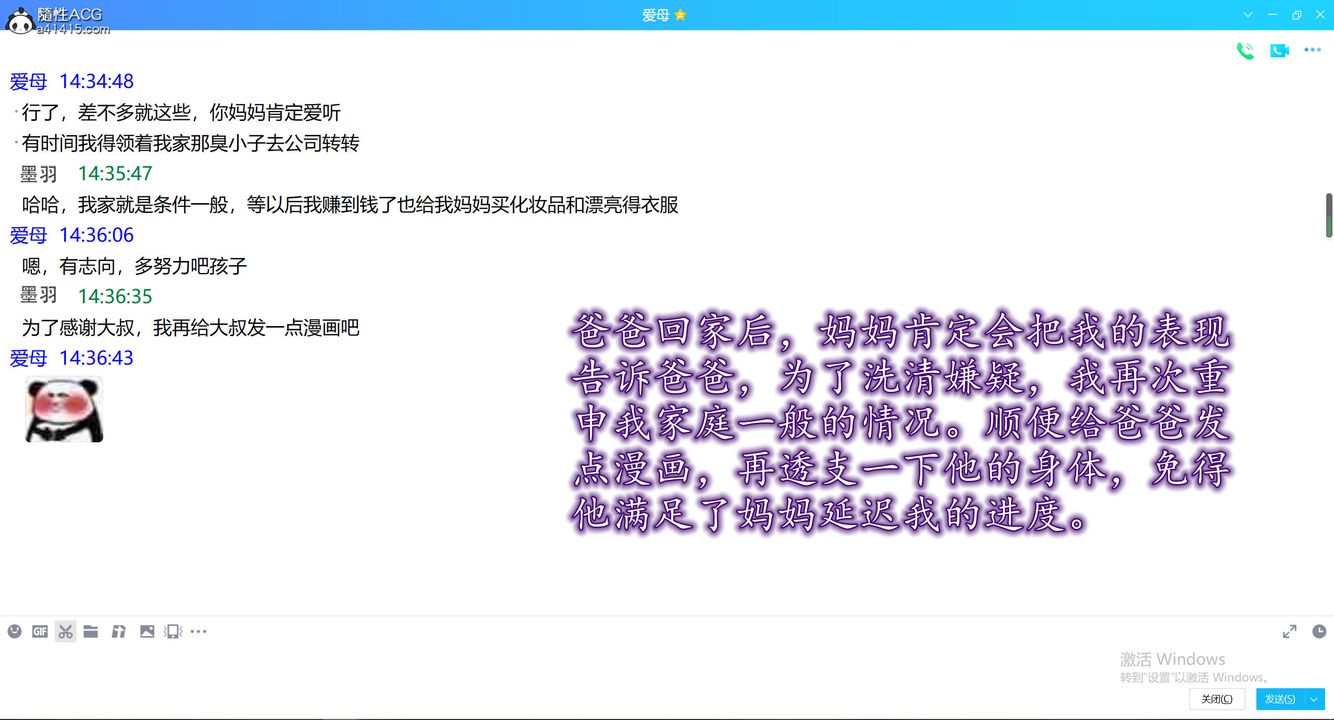Expand more chat tools via toolbar ellipsis
Viewport: 1334px width, 720px height.
click(199, 631)
